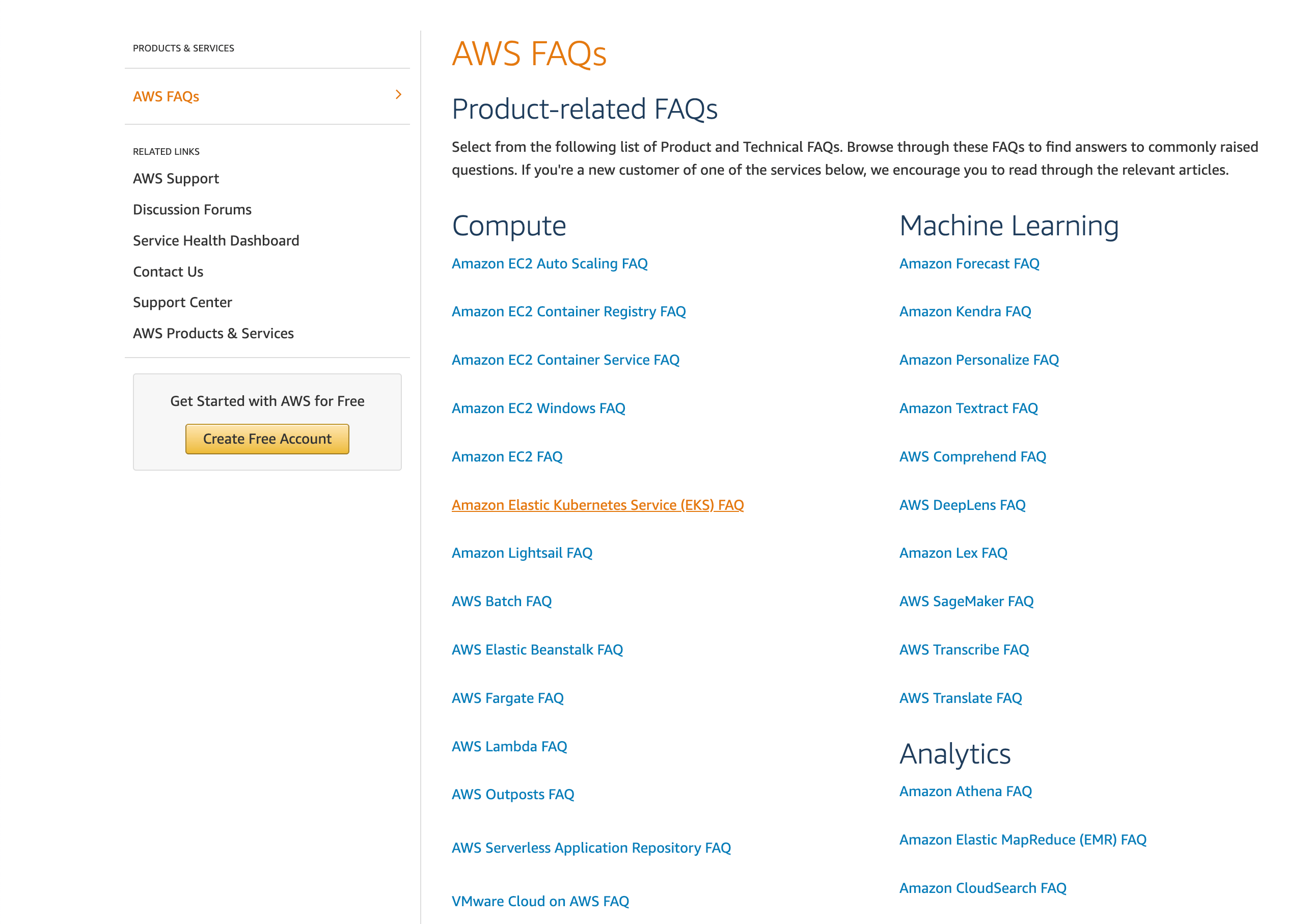Click the Service Health Dashboard link

(217, 240)
